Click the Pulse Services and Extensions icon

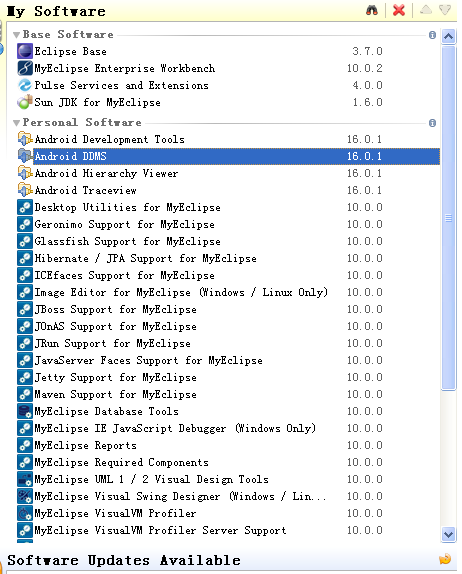click(x=25, y=85)
